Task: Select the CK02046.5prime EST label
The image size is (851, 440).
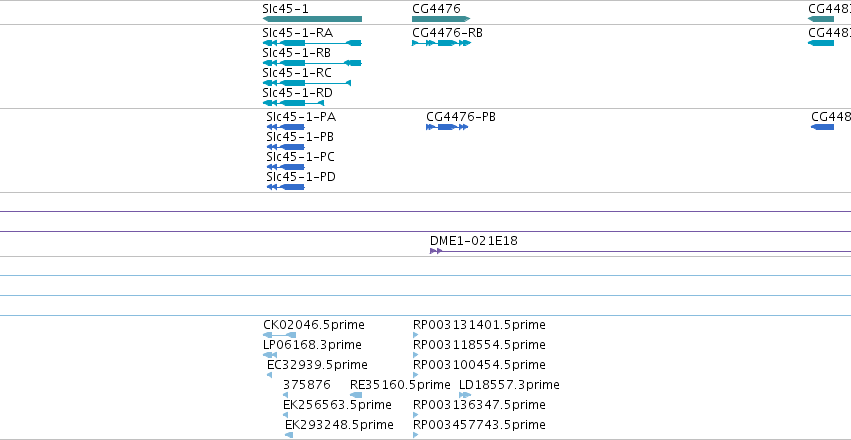Action: point(314,325)
